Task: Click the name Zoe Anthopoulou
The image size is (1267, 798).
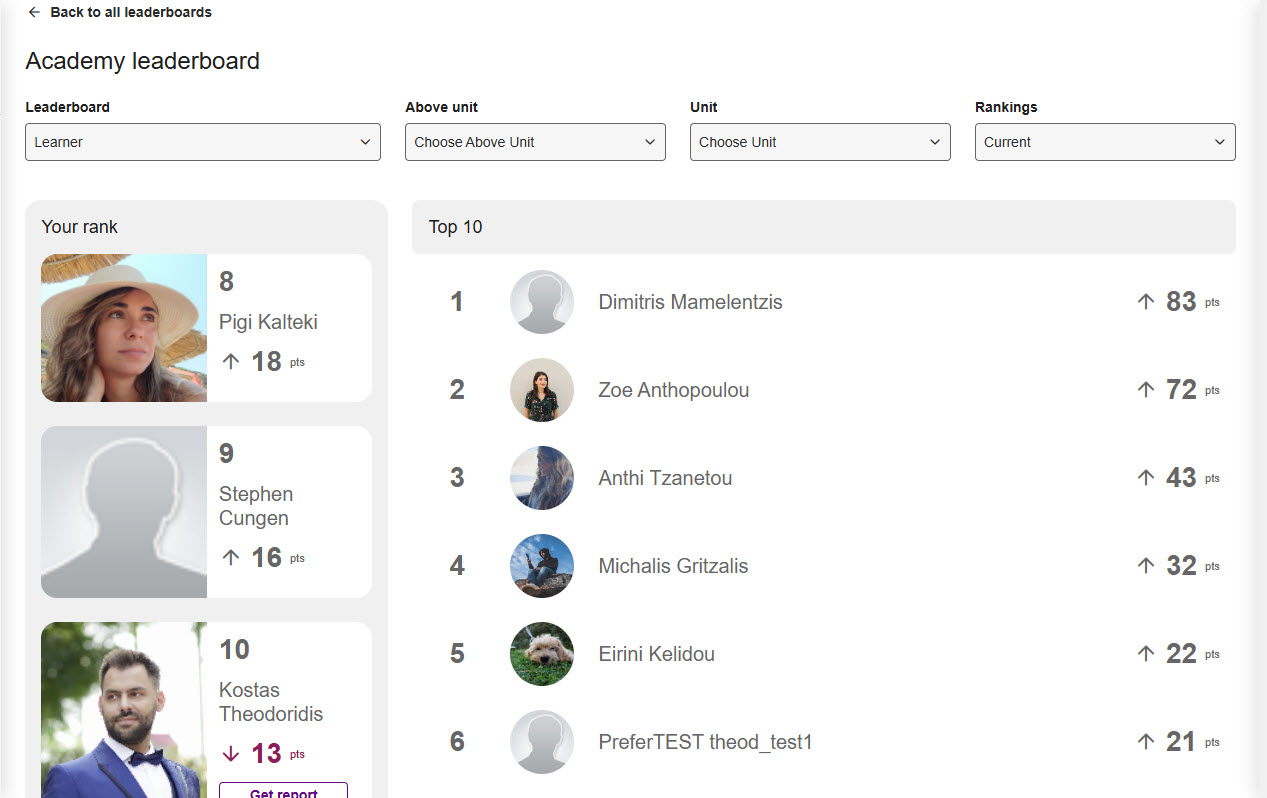Action: (673, 390)
